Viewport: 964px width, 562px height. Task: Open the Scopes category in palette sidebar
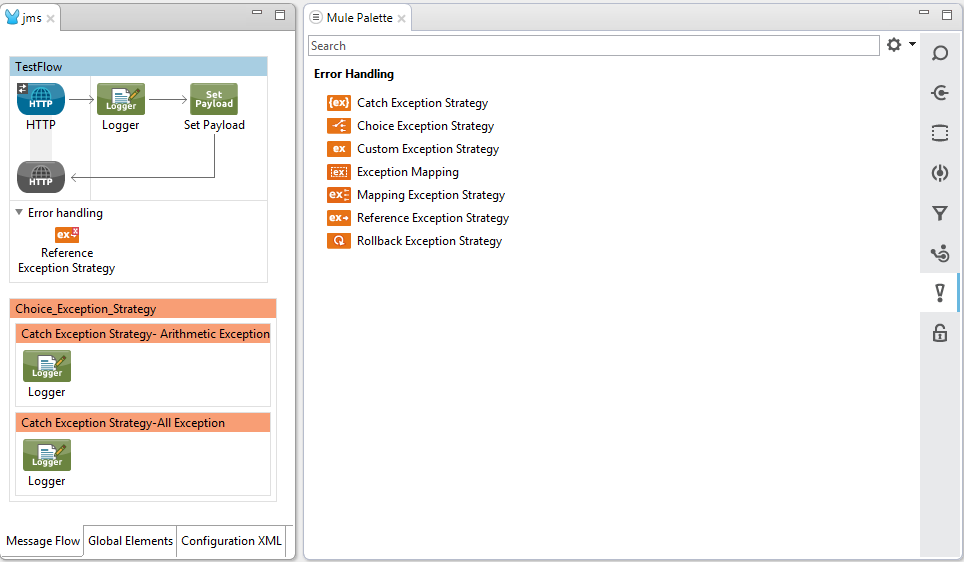click(939, 133)
